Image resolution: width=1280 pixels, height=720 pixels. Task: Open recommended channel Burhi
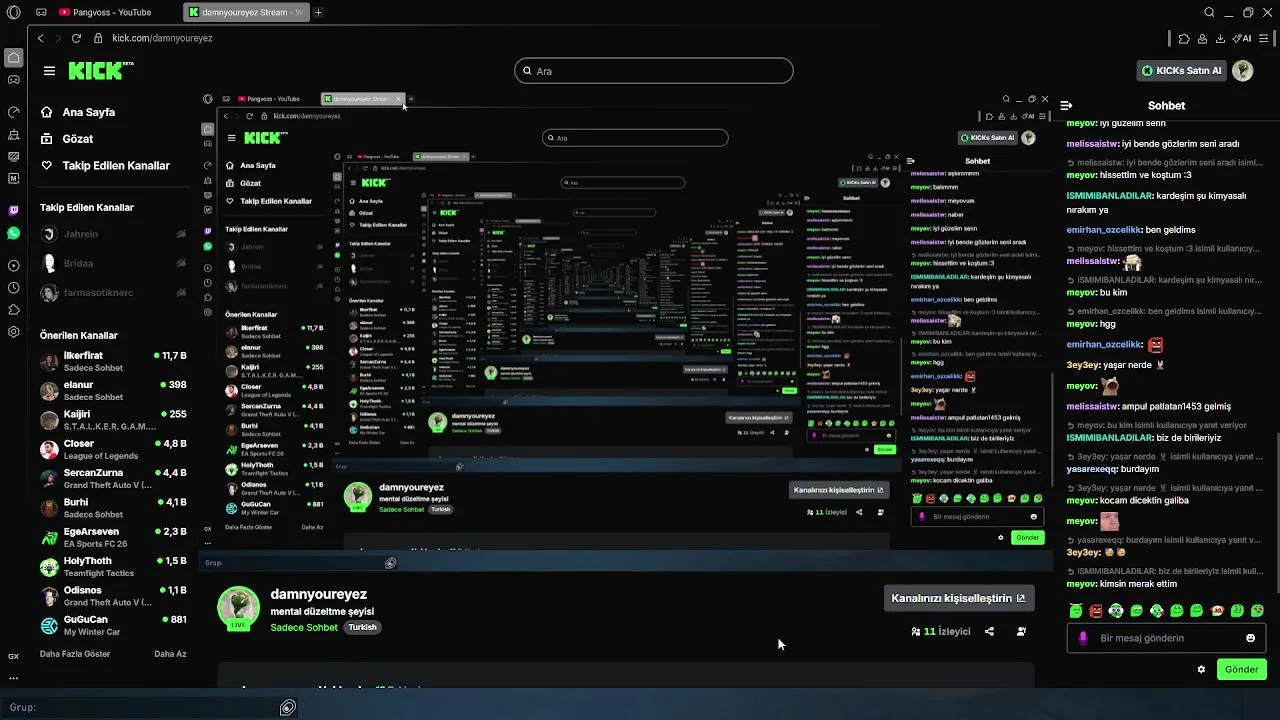point(112,508)
